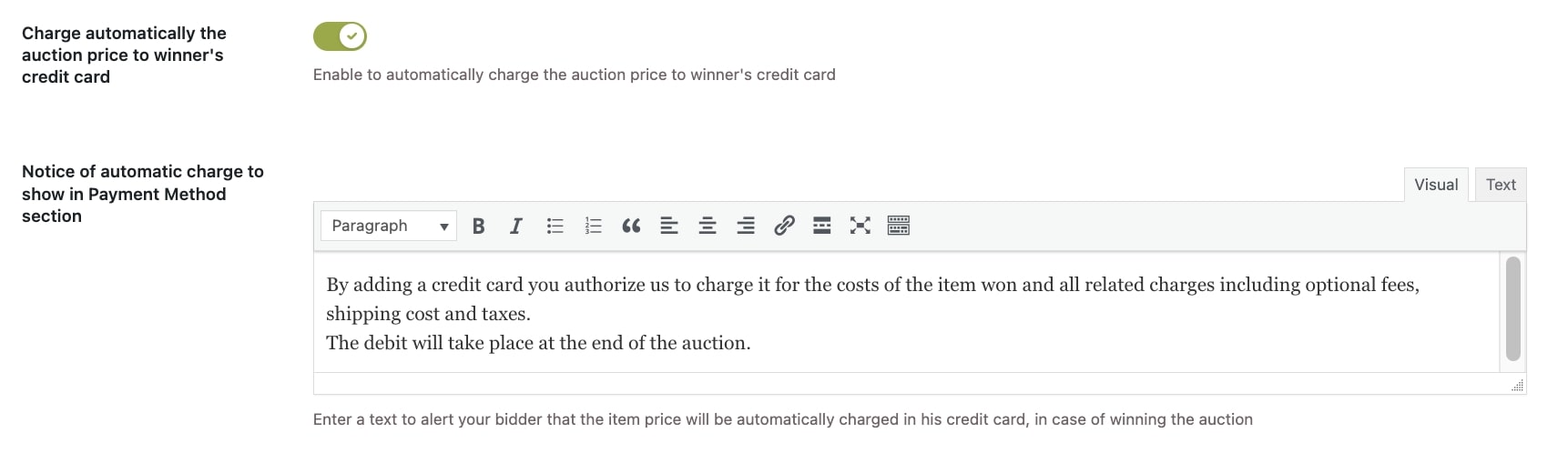Insert or edit a link

(x=784, y=226)
